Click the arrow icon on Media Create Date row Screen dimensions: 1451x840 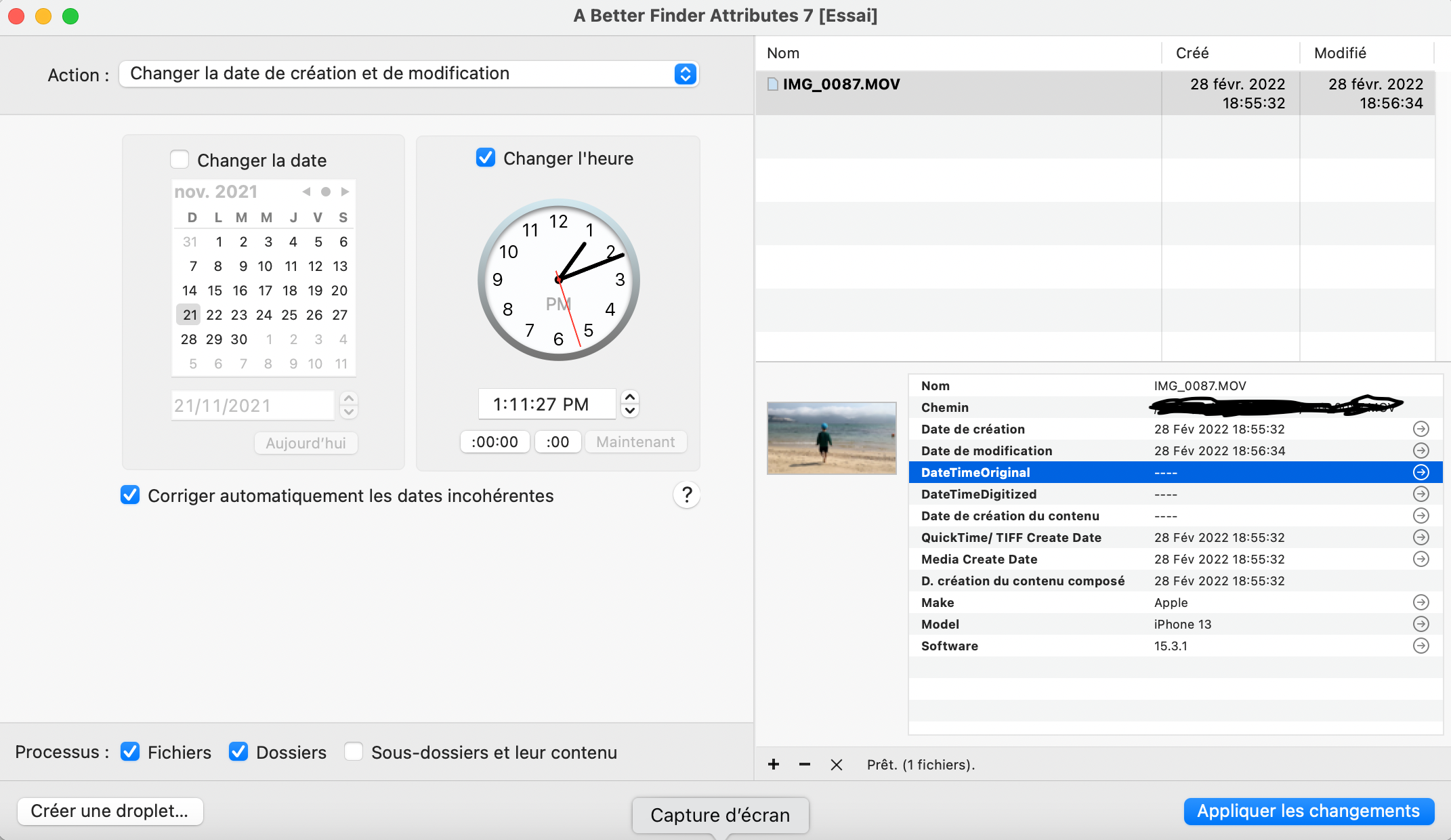point(1421,559)
